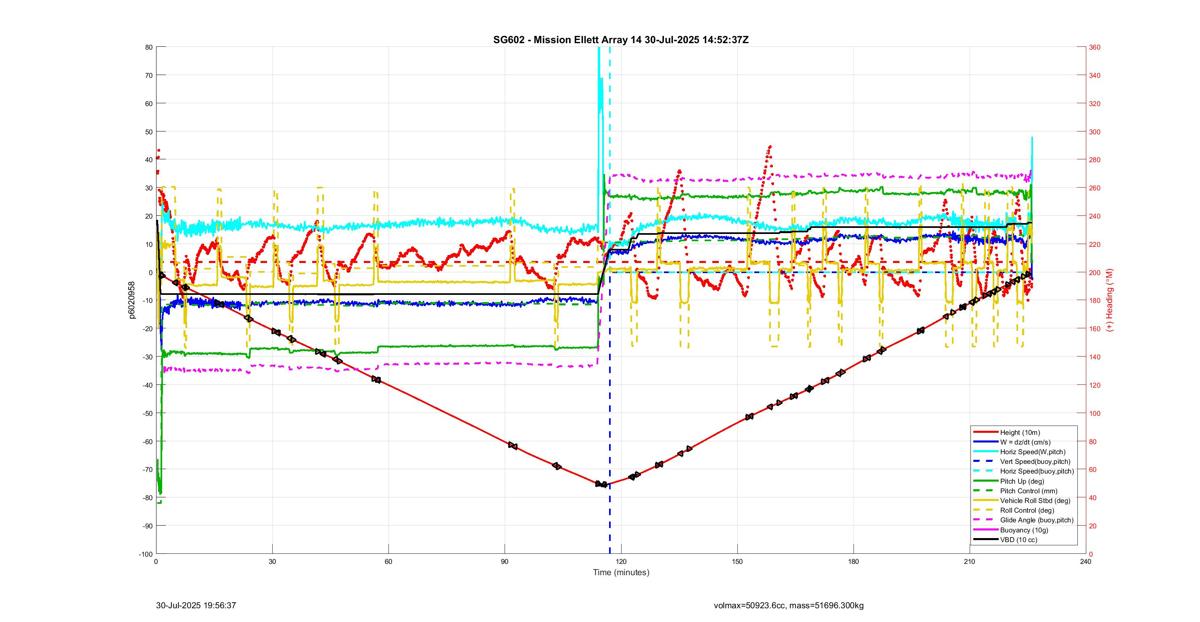Select legend entry 'W = dz/dt (cm/s)'
The height and width of the screenshot is (622, 1200).
click(1024, 442)
